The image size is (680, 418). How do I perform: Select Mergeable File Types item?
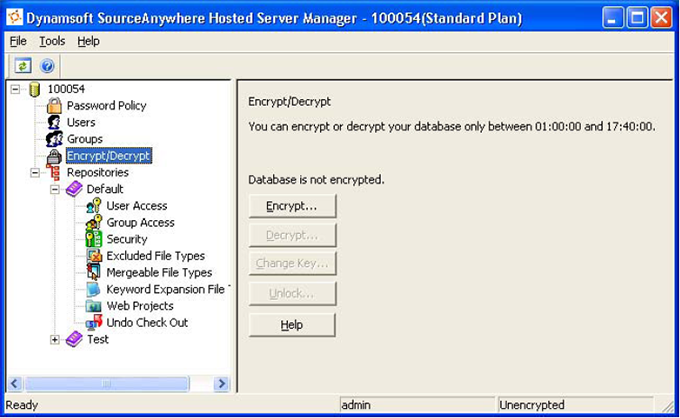click(x=159, y=272)
